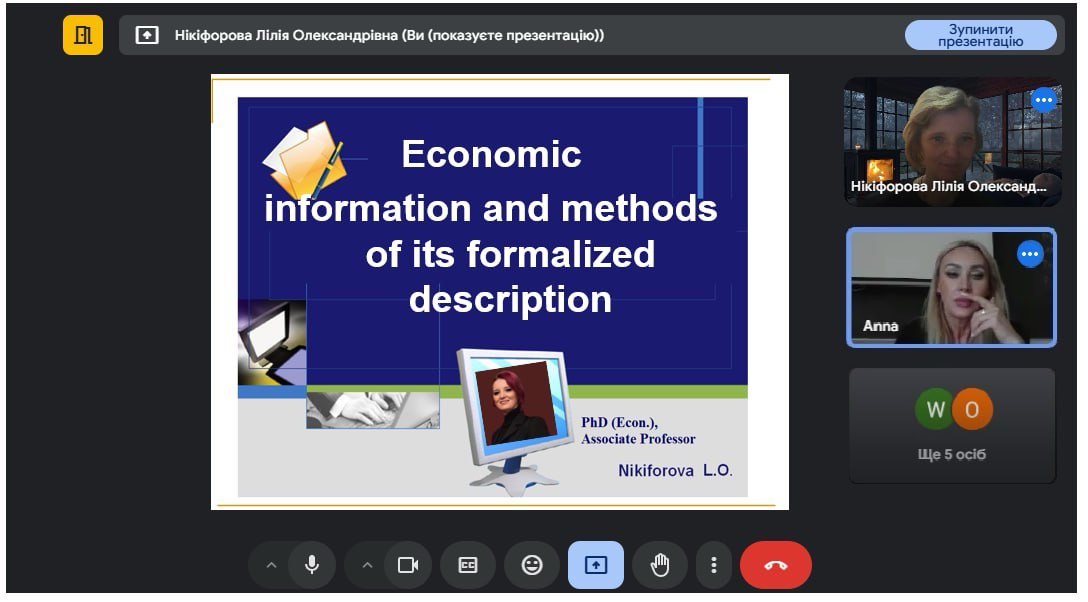Open the Ще 5 осіб participants tile

[952, 426]
